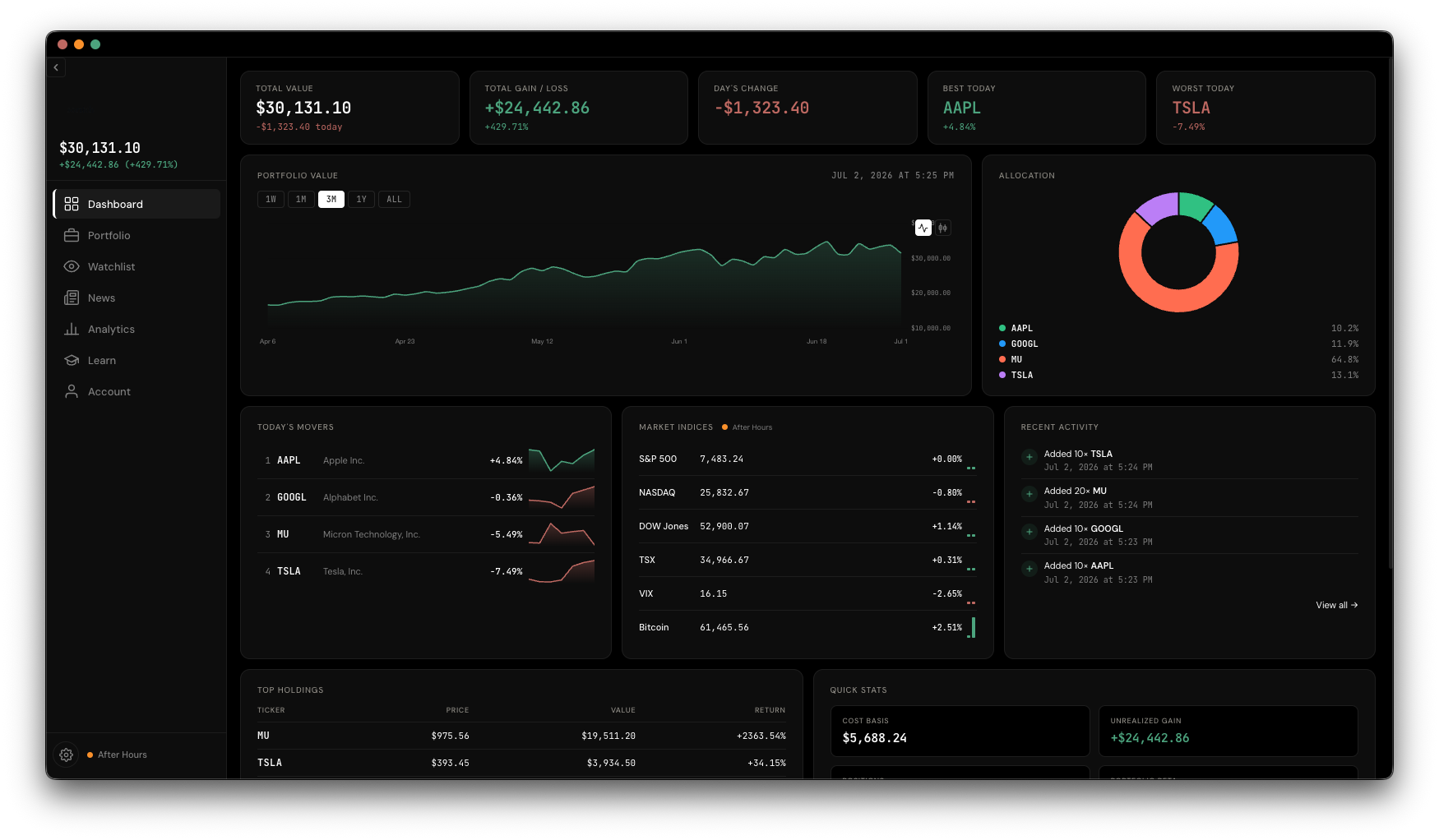Open the Learn section label
This screenshot has height=840, width=1439.
[102, 360]
